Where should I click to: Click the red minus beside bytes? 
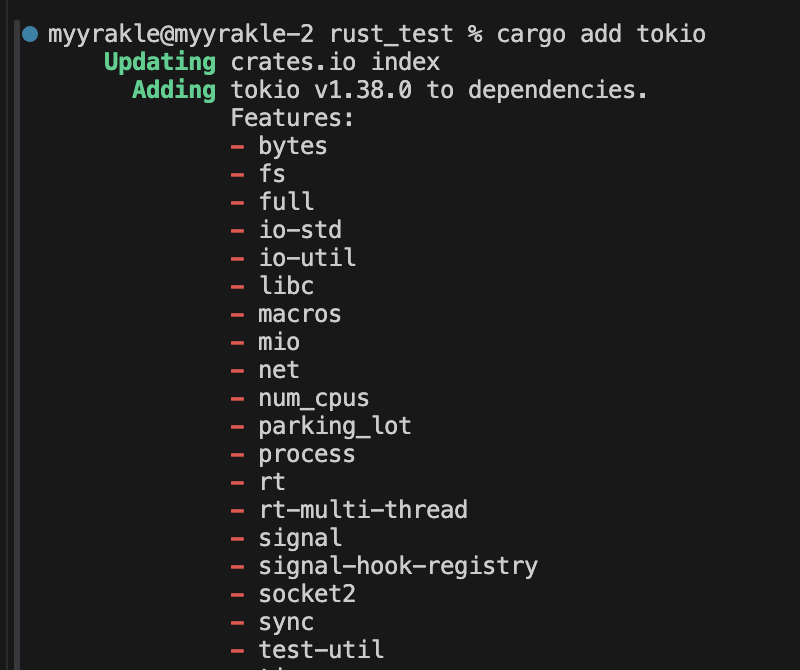[x=238, y=146]
